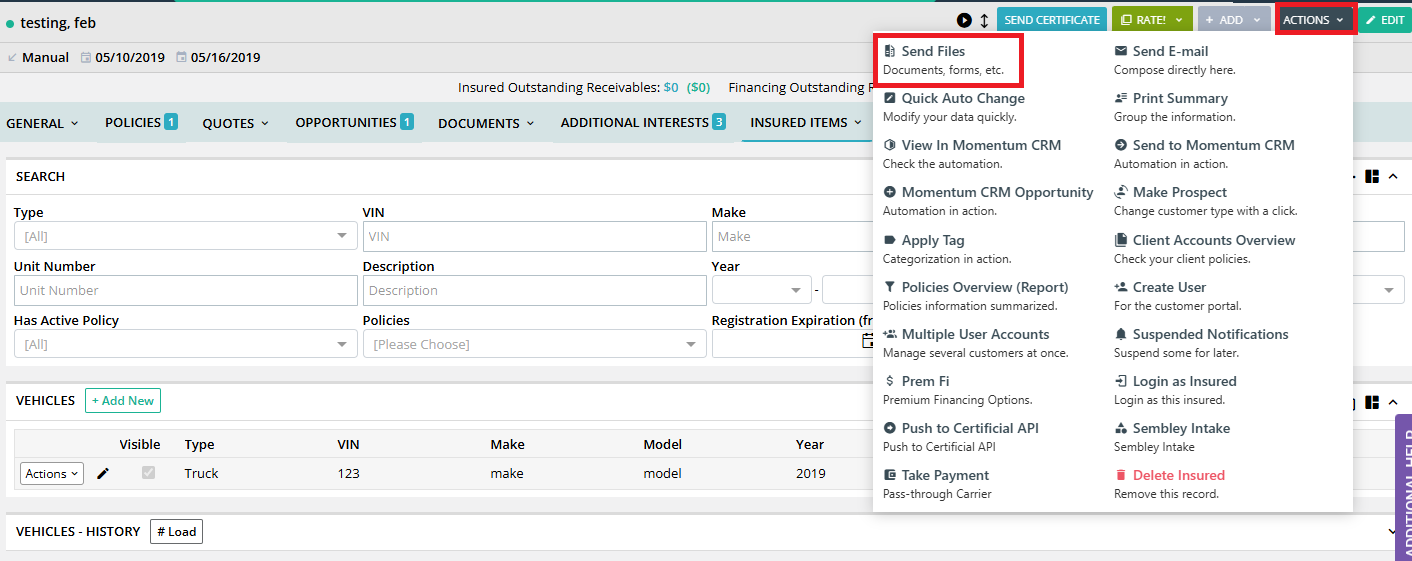
Task: Click the Load button in Vehicles History
Action: [176, 531]
